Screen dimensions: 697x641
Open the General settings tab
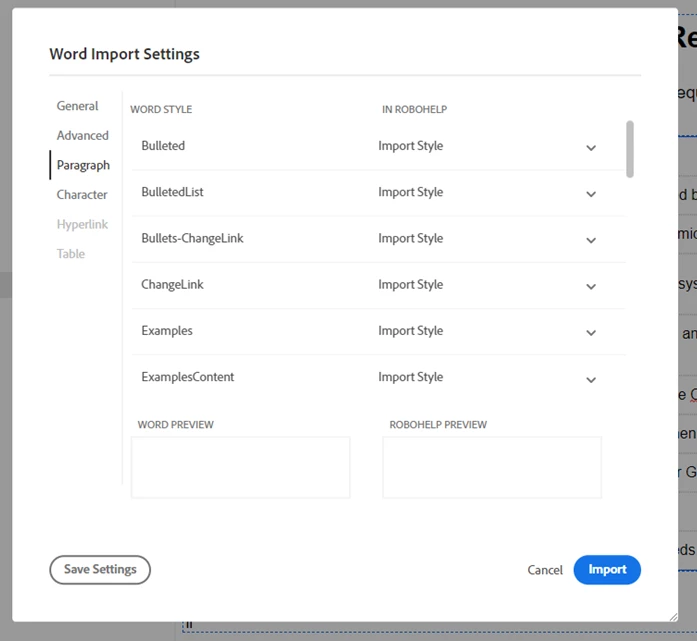[x=77, y=106]
